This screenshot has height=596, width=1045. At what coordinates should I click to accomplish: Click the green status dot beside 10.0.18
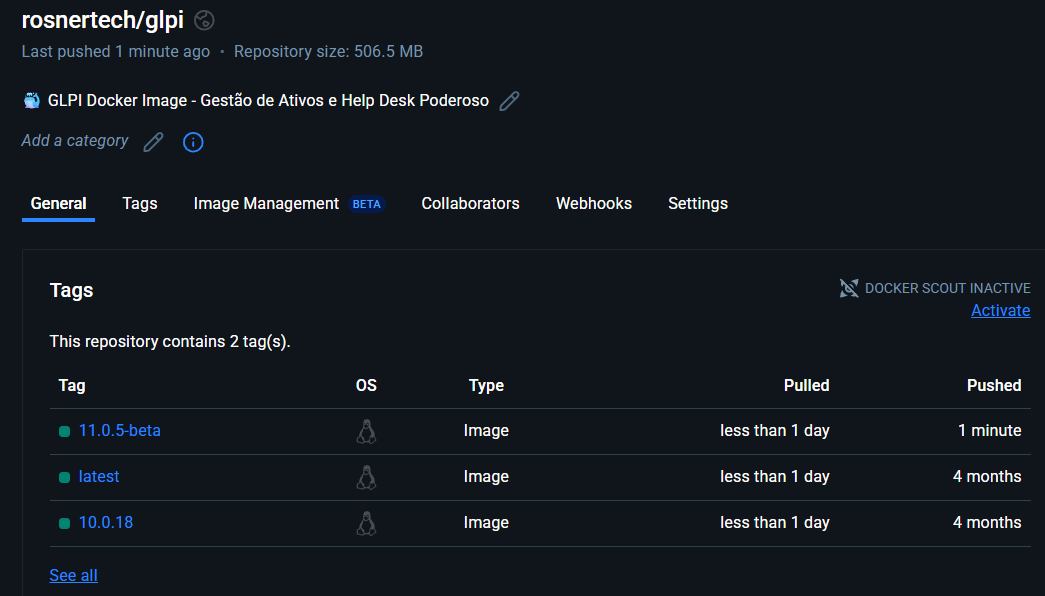65,523
